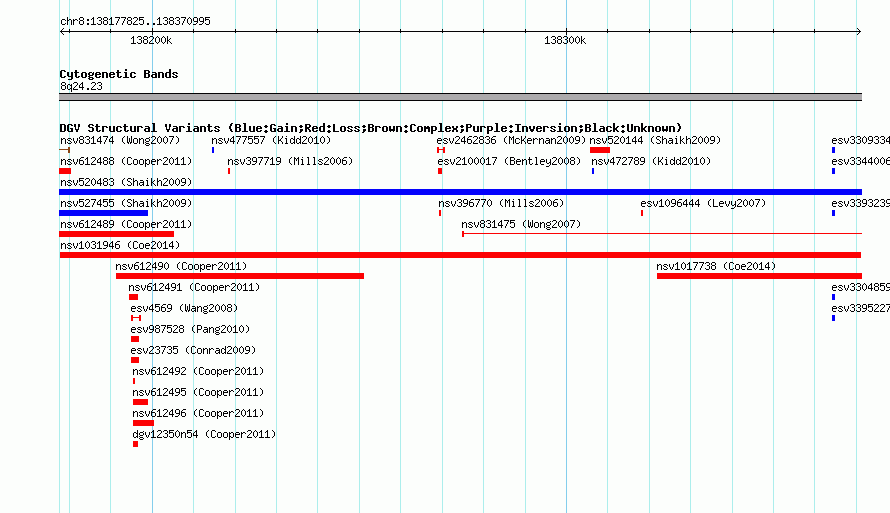
Task: Select the nsv527455 (Shaikh2009) label
Action: coord(126,203)
